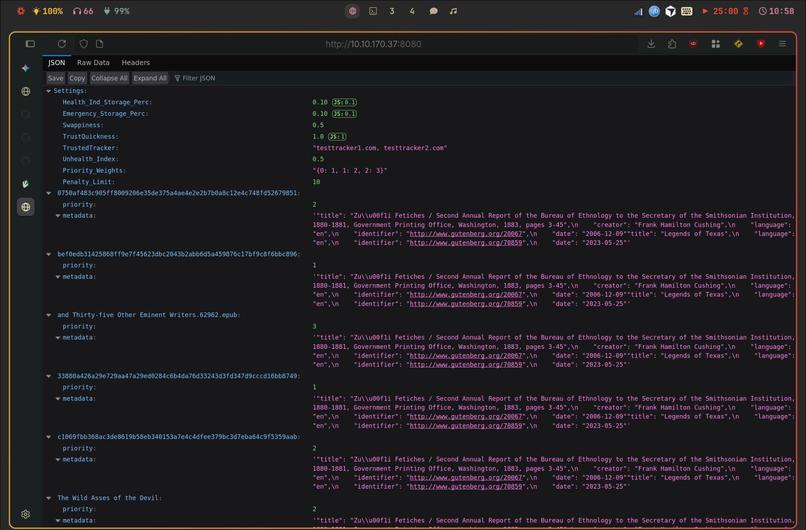Open gutenberg.org/70859 link under the c1069fbb368ac entry
This screenshot has width=806, height=530.
pyautogui.click(x=467, y=487)
